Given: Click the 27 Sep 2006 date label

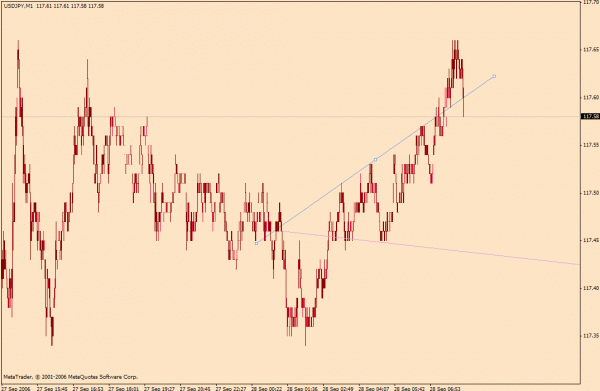Looking at the screenshot, I should 16,388.
